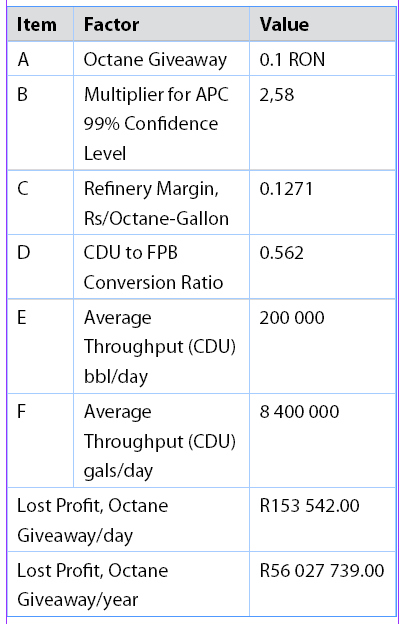Screen dimensions: 407x624
Task: Click the 0.1271 value cell
Action: pos(323,203)
